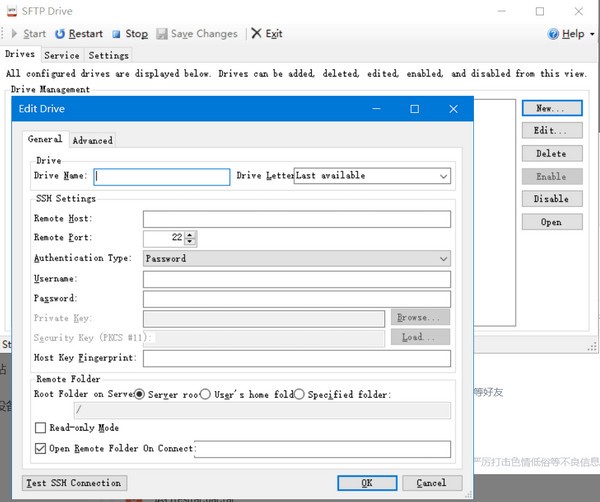
Task: Click the Edit... drive button
Action: pyautogui.click(x=552, y=130)
